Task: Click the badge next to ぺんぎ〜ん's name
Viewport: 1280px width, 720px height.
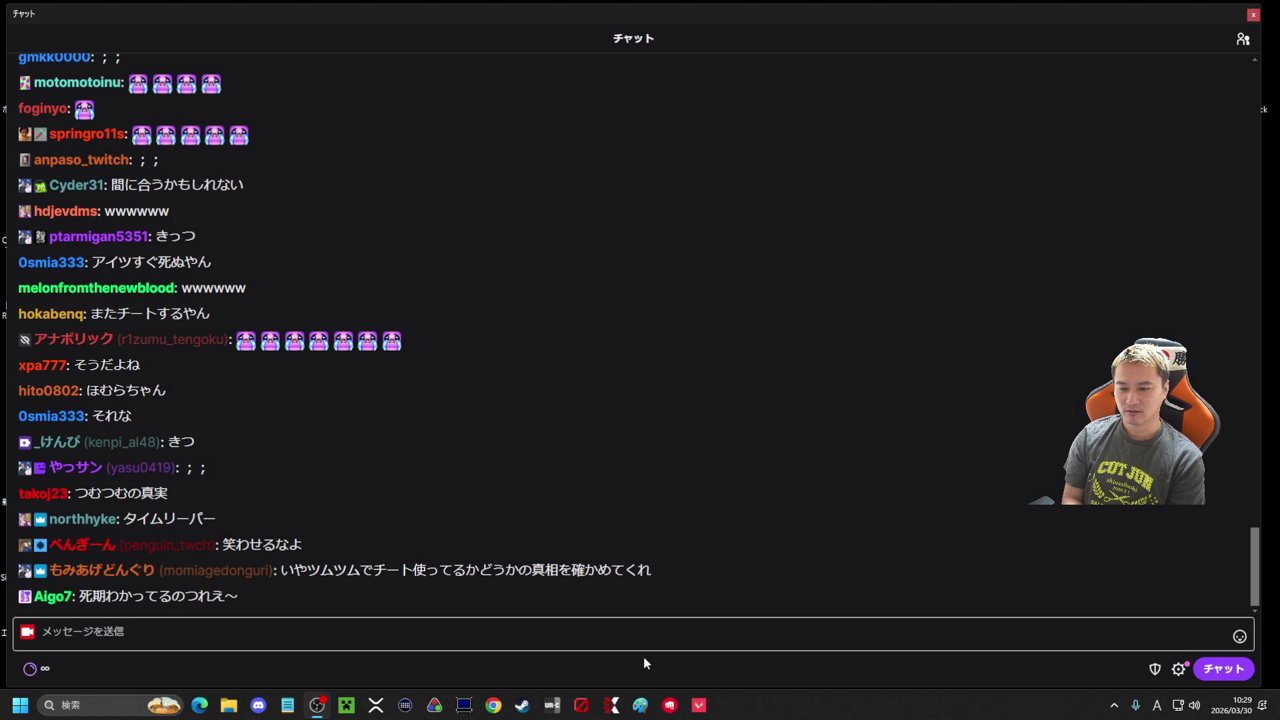Action: click(39, 545)
